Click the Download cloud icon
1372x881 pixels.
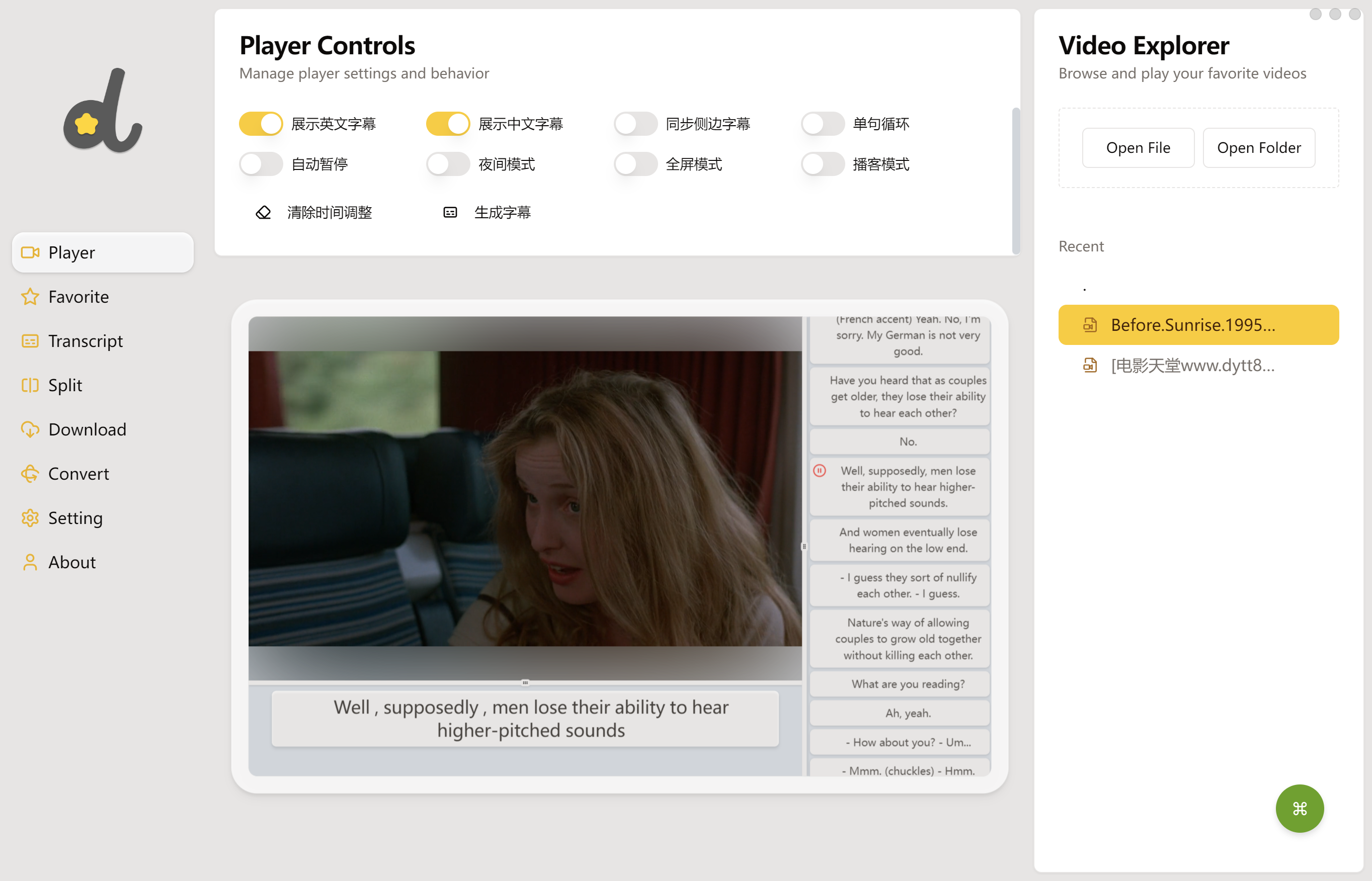pos(30,429)
